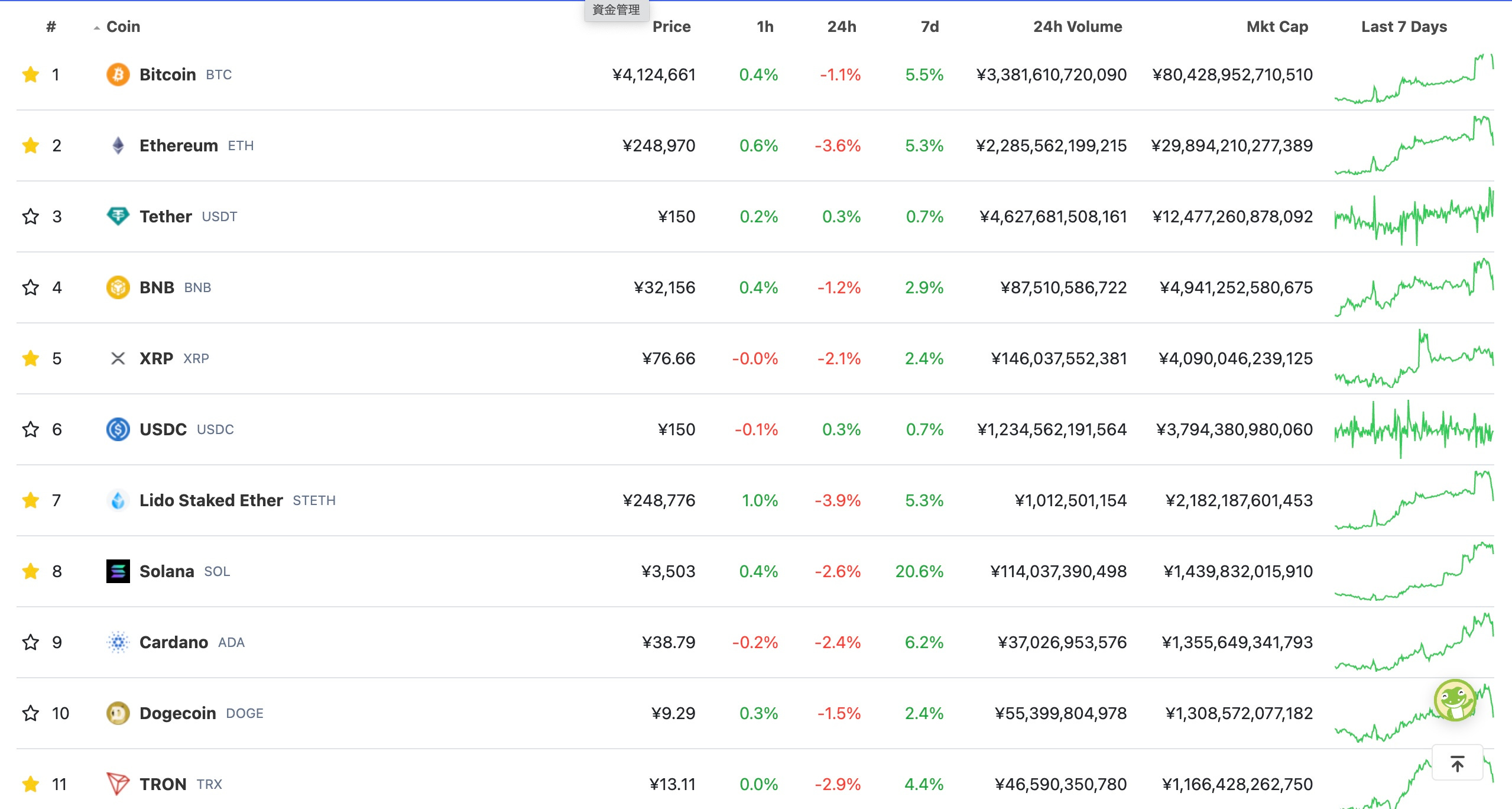
Task: Click the Bitcoin logo icon
Action: point(118,75)
